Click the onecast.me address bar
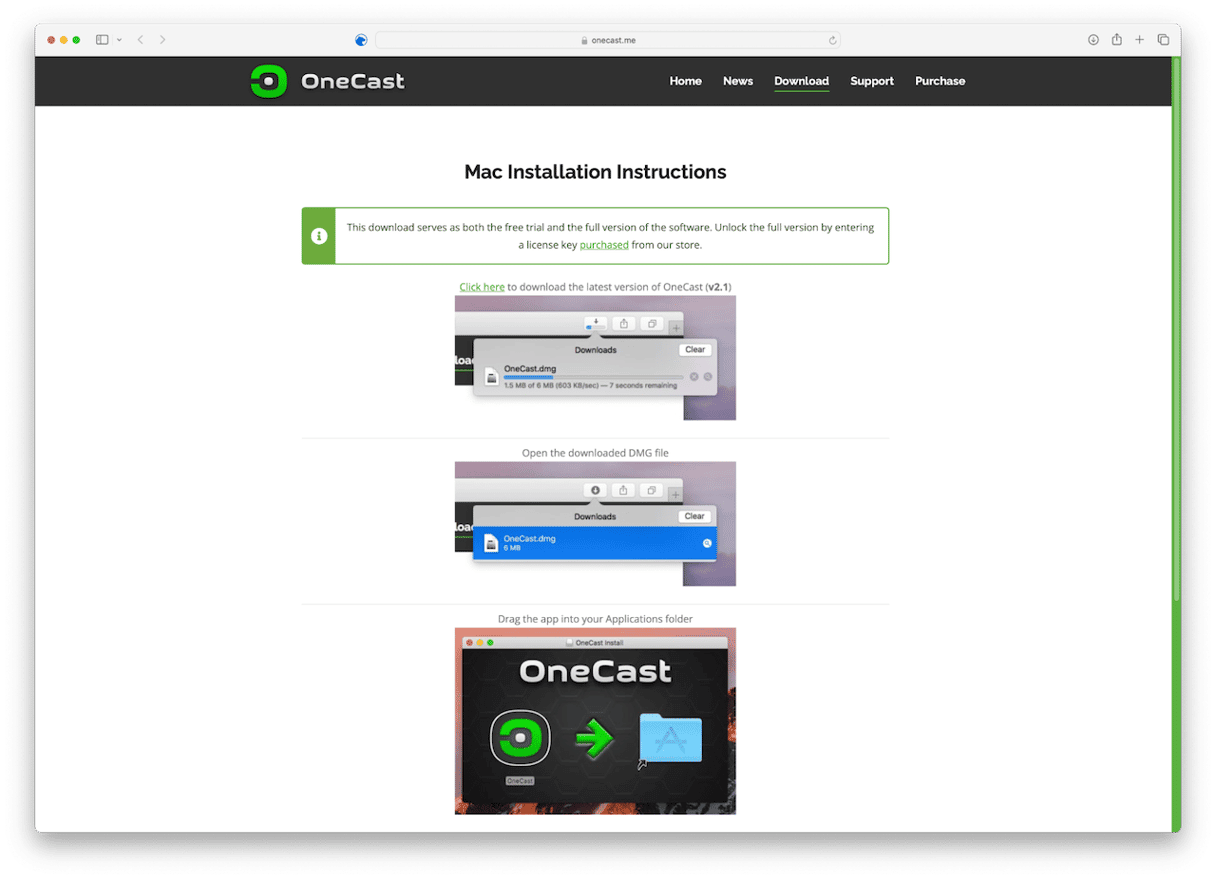 tap(607, 40)
